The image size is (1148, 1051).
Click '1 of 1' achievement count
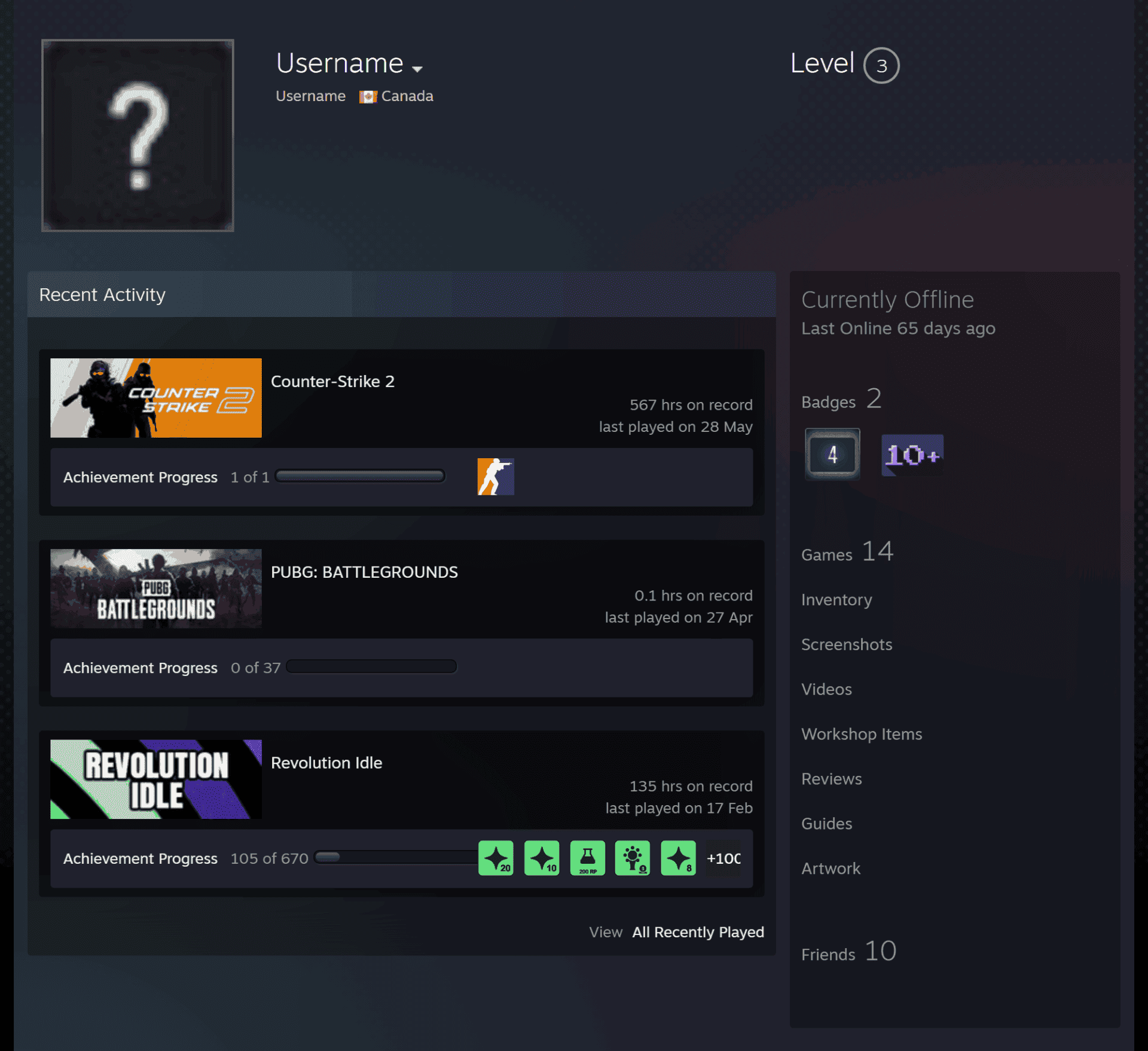tap(250, 477)
